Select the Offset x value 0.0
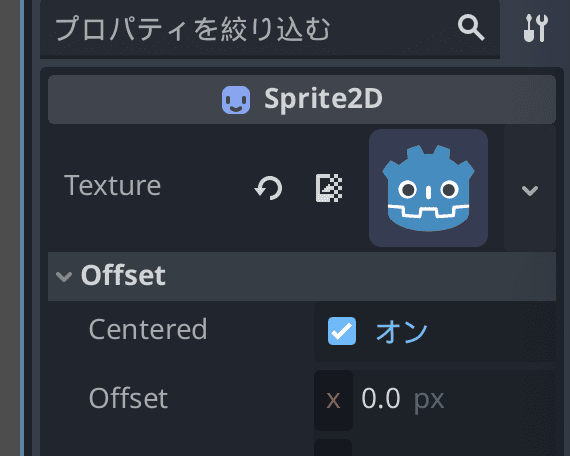The width and height of the screenshot is (570, 456). [381, 399]
